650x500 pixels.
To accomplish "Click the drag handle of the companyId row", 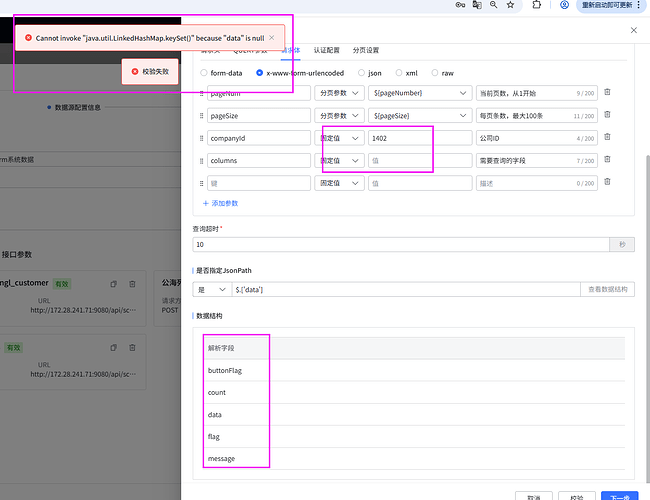I will 201,138.
